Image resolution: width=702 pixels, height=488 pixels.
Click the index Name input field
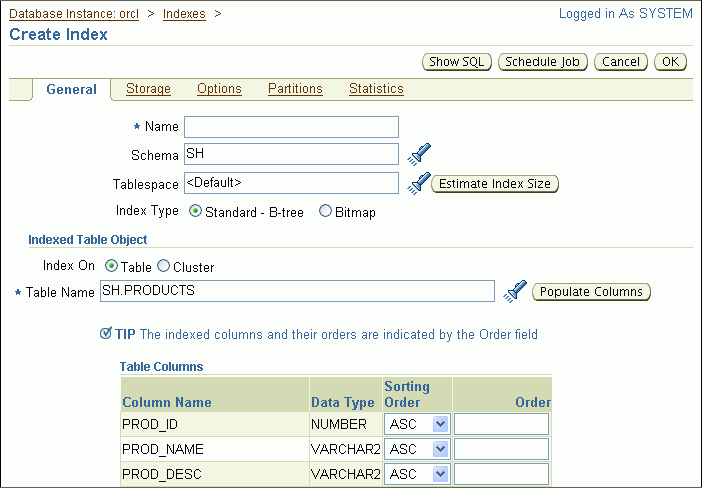[x=291, y=127]
